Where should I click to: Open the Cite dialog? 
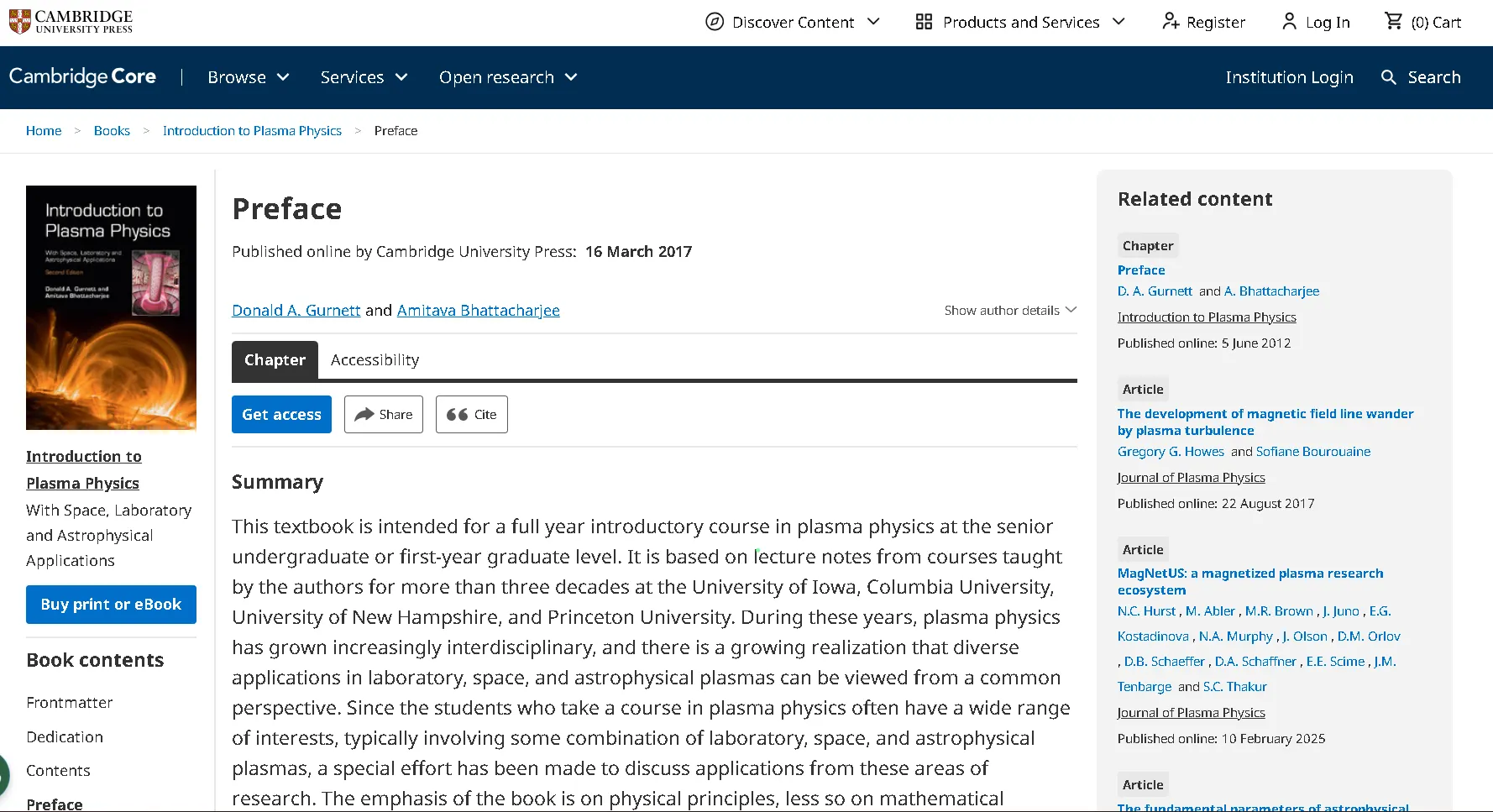[x=471, y=414]
